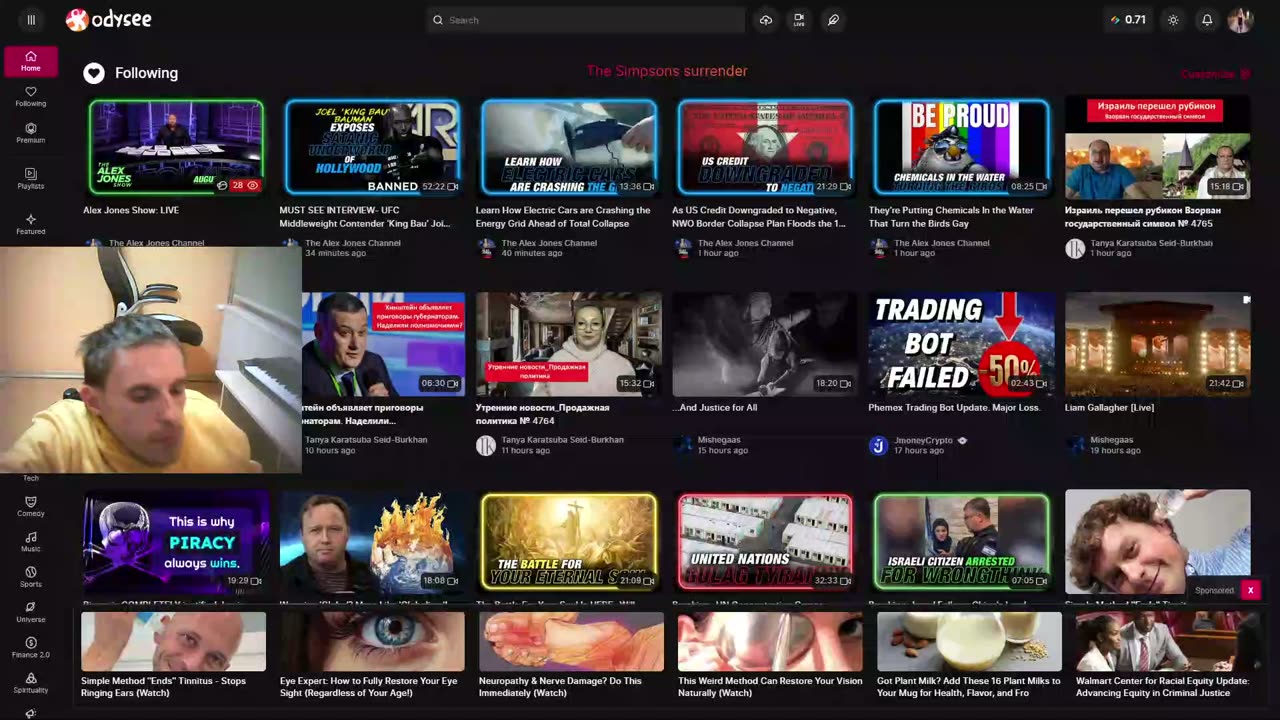This screenshot has width=1280, height=720.
Task: Close the sponsored ads with the X
Action: pyautogui.click(x=1250, y=590)
